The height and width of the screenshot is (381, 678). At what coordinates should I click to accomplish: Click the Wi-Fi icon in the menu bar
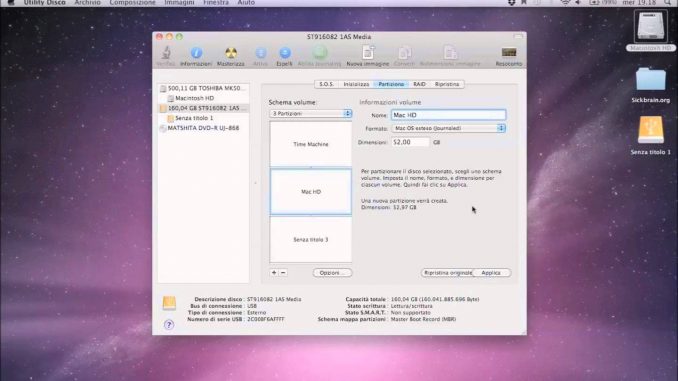click(565, 3)
